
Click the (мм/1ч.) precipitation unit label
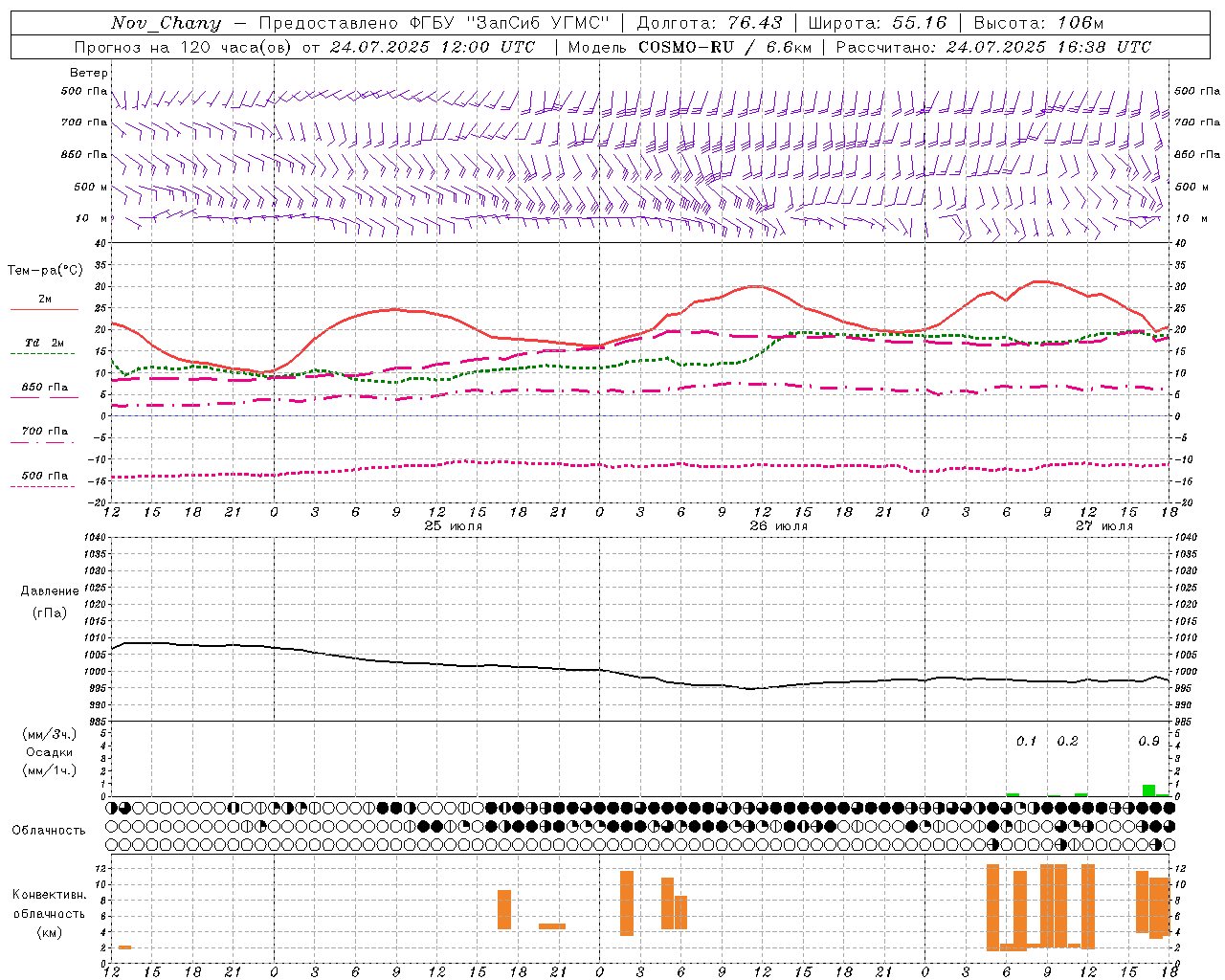coord(50,770)
